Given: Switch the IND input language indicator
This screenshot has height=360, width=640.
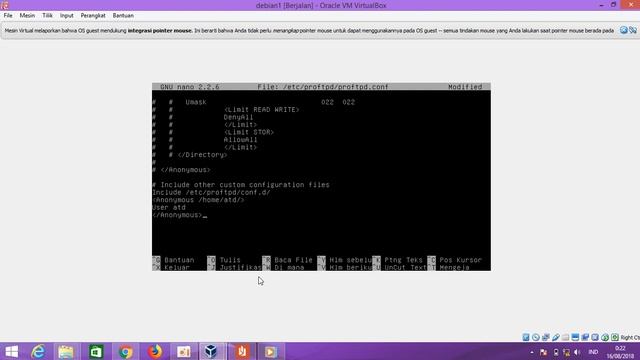Looking at the screenshot, I should [x=593, y=352].
